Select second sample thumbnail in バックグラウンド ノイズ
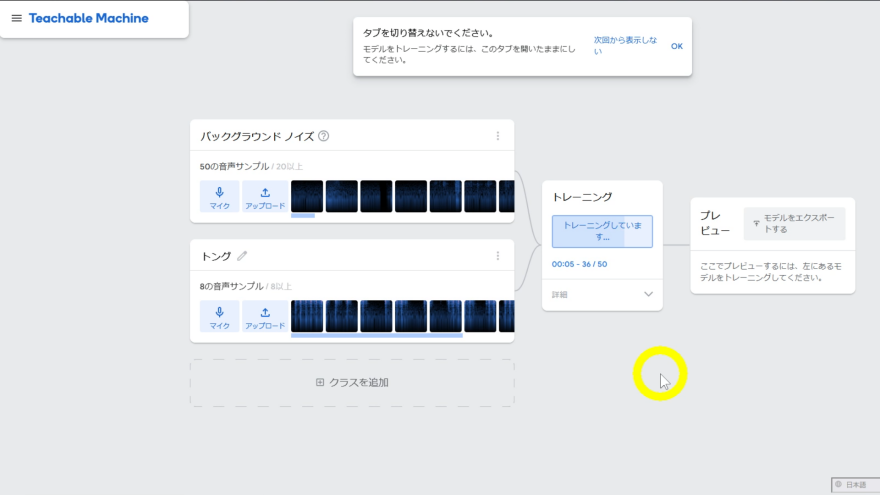Viewport: 880px width, 495px height. [342, 196]
